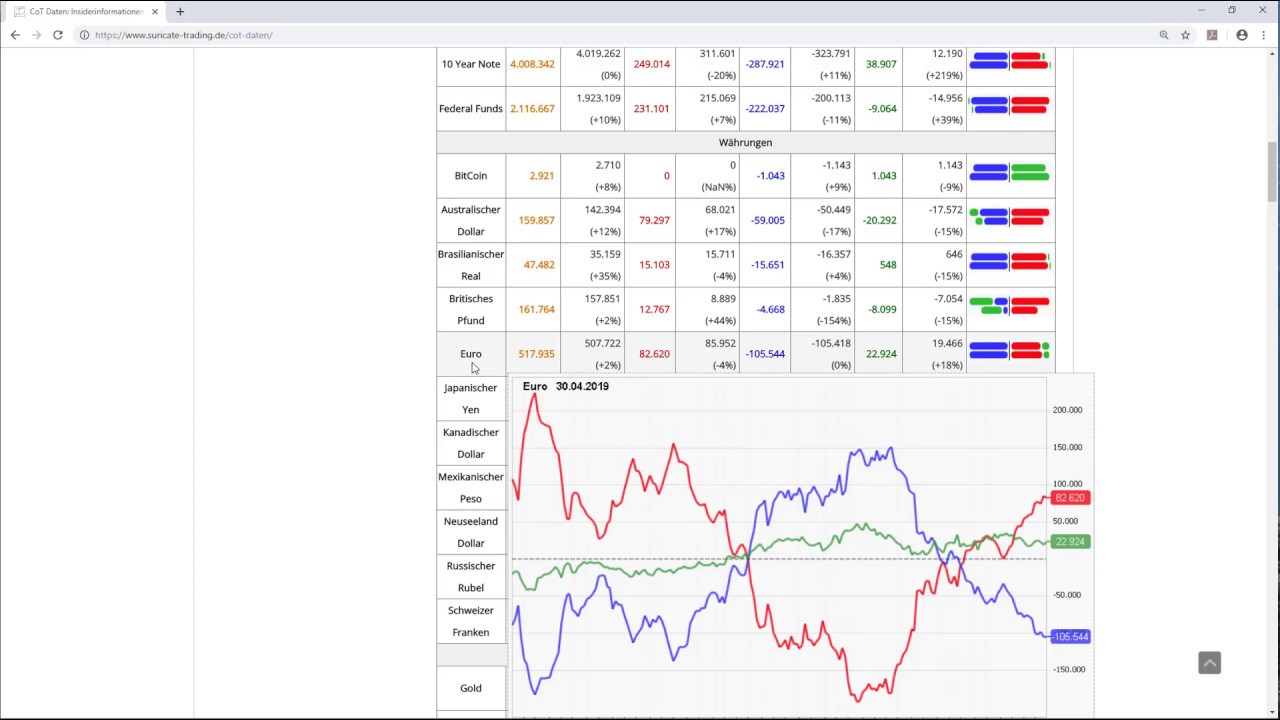Screen dimensions: 1280x720
Task: Click the browser back arrow
Action: pyautogui.click(x=15, y=35)
